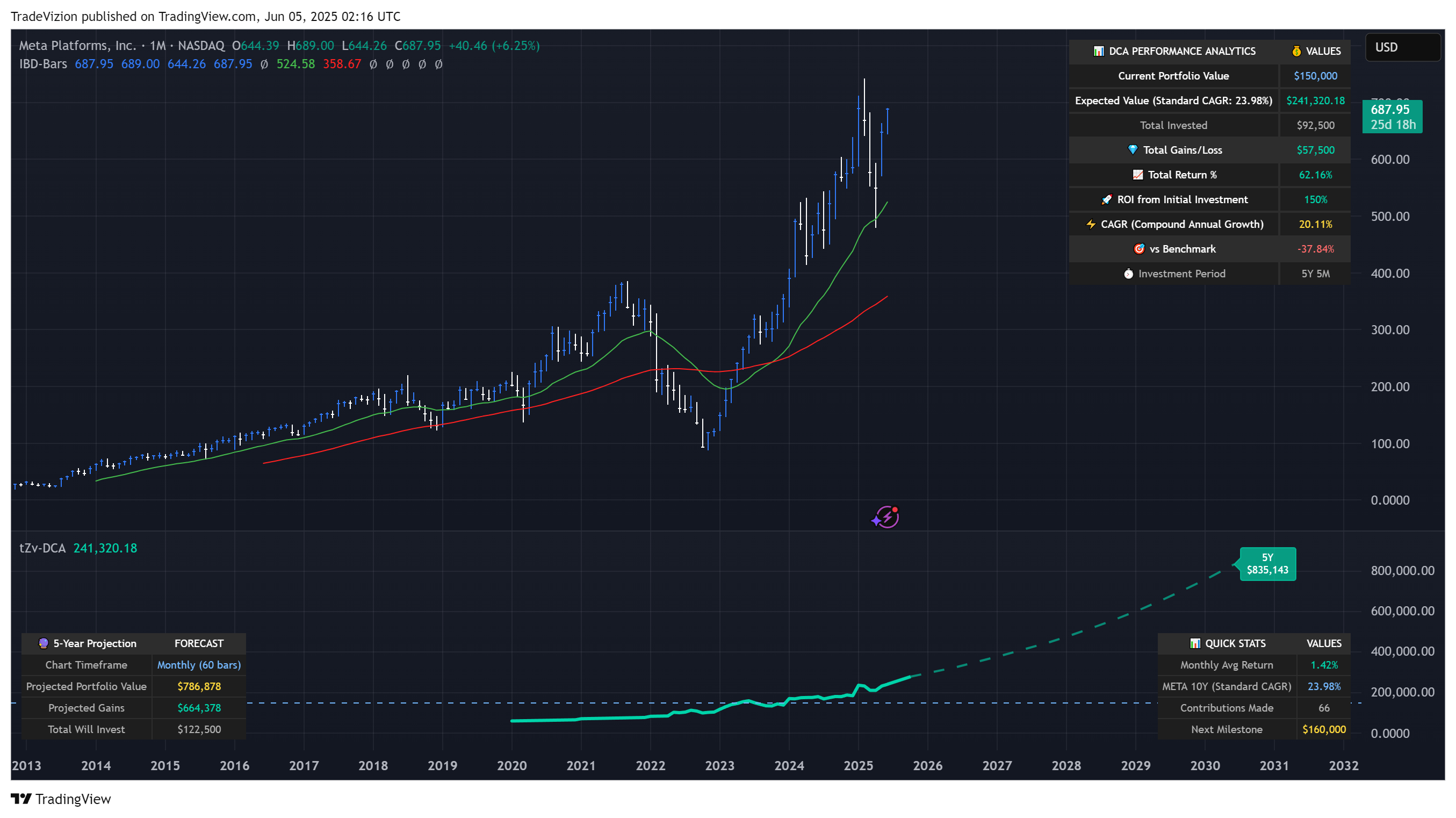Click the money bag icon beside VALUES header
Image resolution: width=1456 pixels, height=818 pixels.
[x=1296, y=52]
